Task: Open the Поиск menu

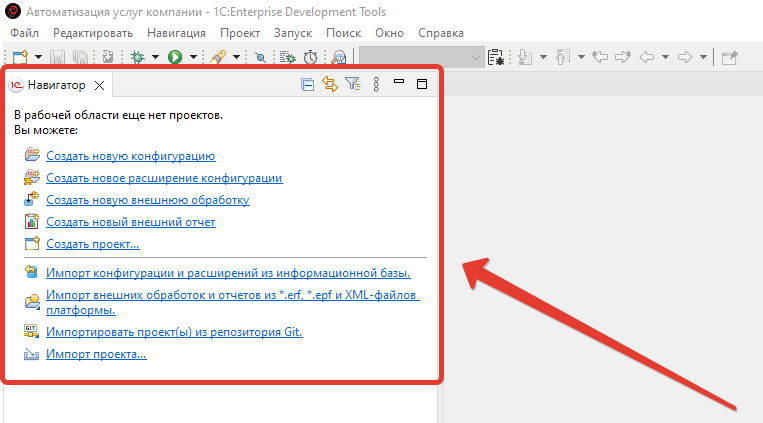Action: [344, 33]
